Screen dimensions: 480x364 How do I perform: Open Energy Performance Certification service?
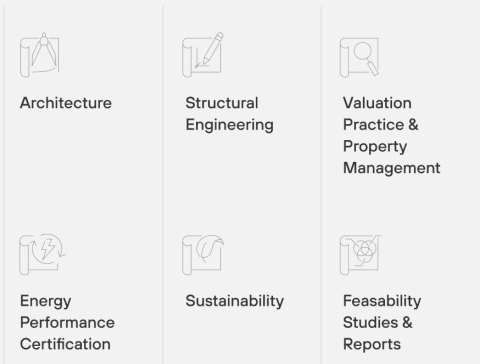tap(67, 322)
